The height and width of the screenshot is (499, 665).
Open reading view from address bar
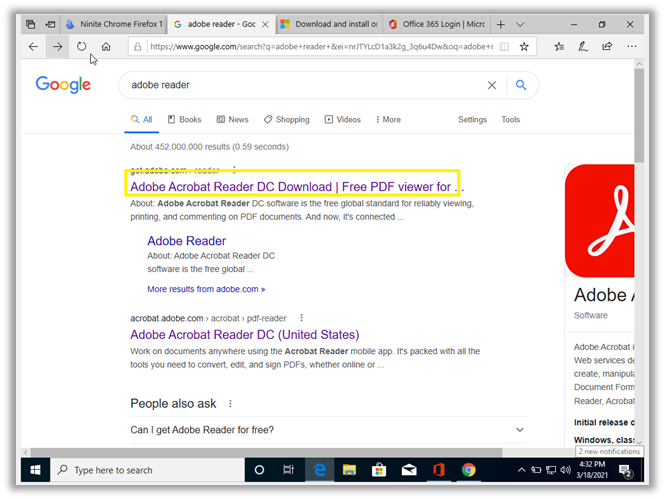point(504,47)
